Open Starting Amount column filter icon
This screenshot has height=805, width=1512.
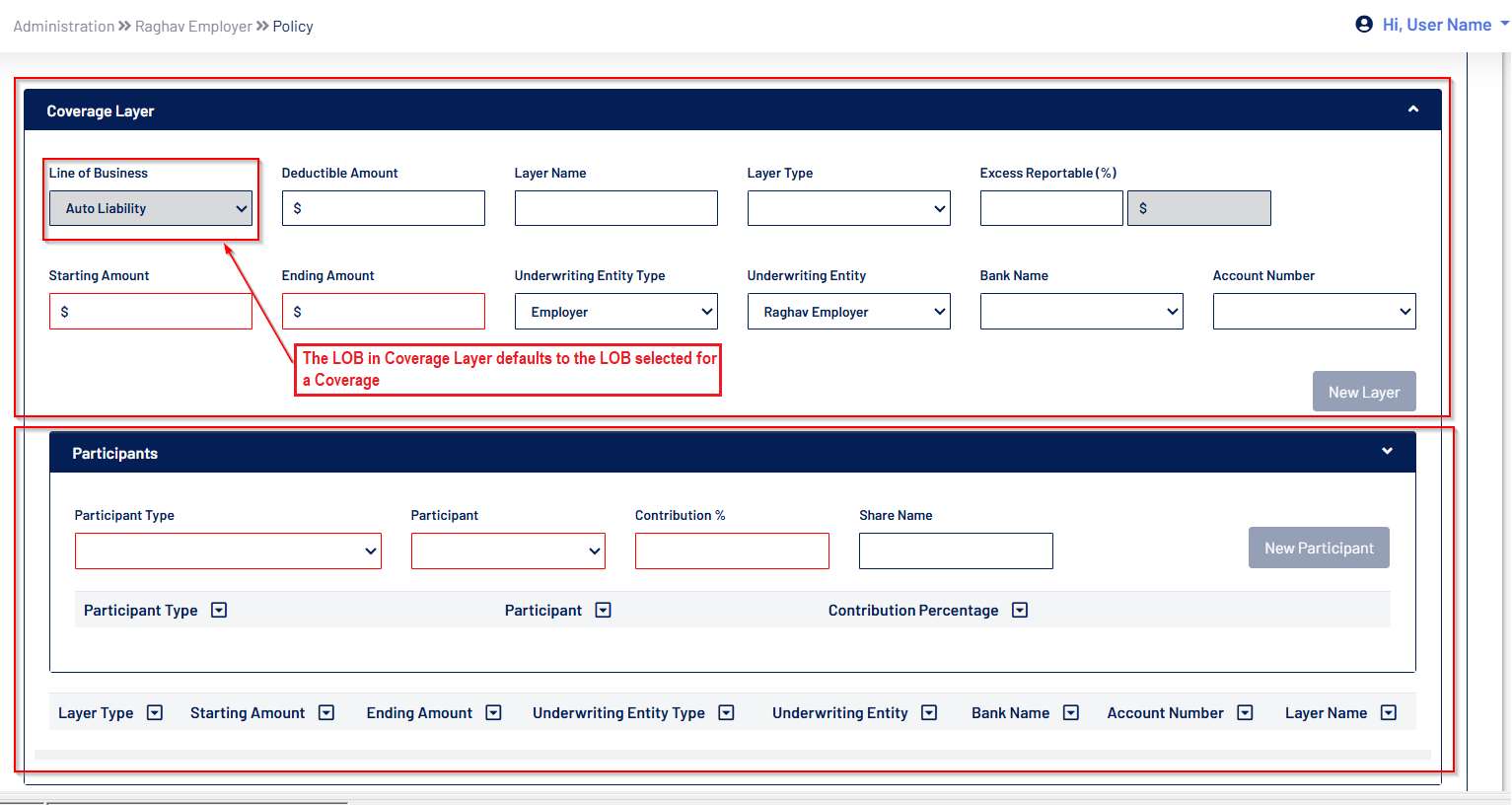(326, 712)
